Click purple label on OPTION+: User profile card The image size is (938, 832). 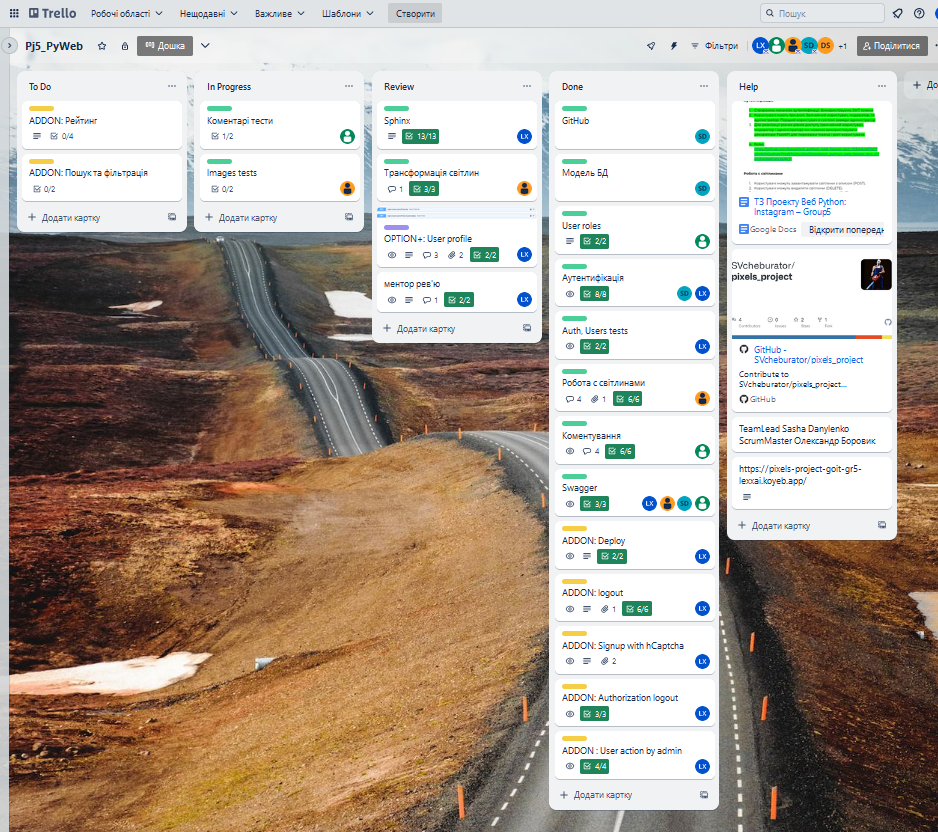point(396,227)
